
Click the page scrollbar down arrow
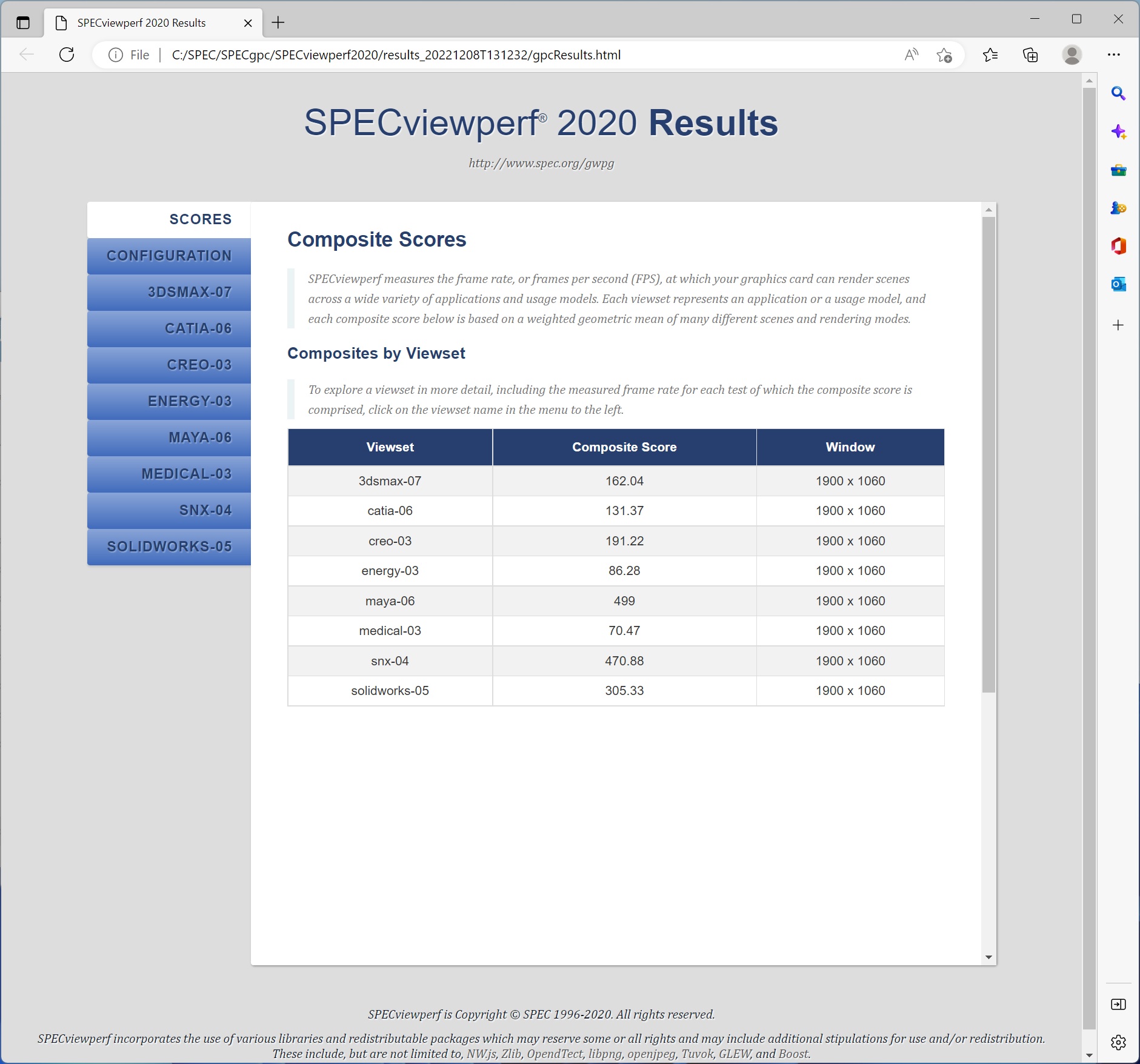coord(1089,1055)
